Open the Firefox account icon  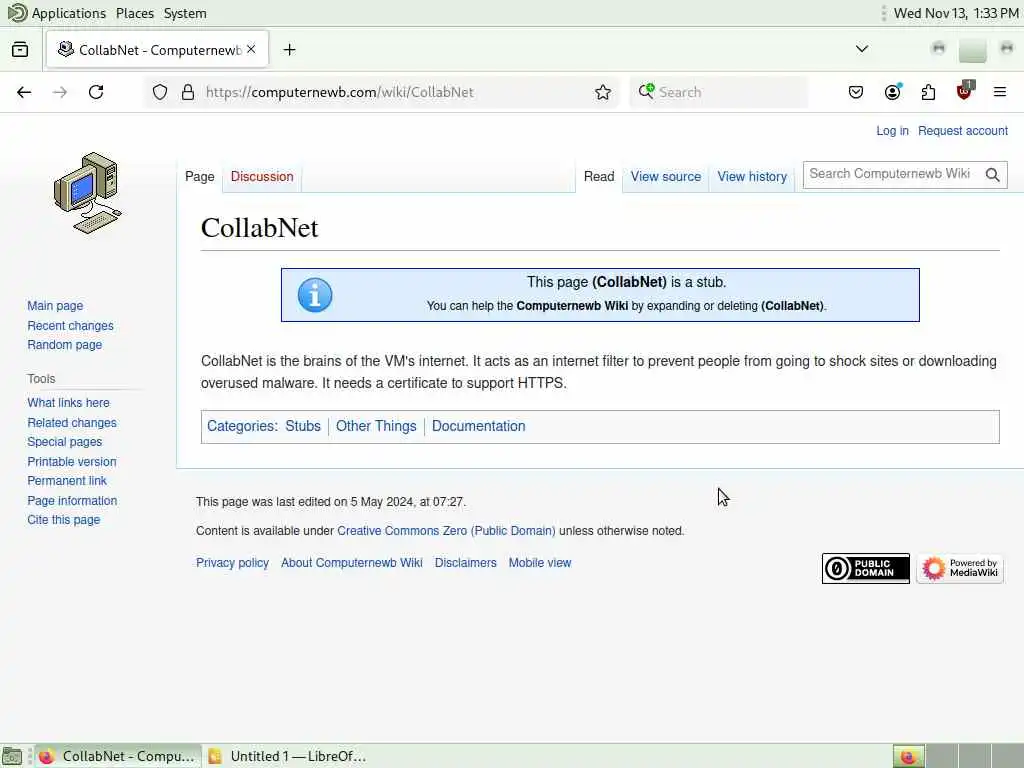click(x=893, y=92)
